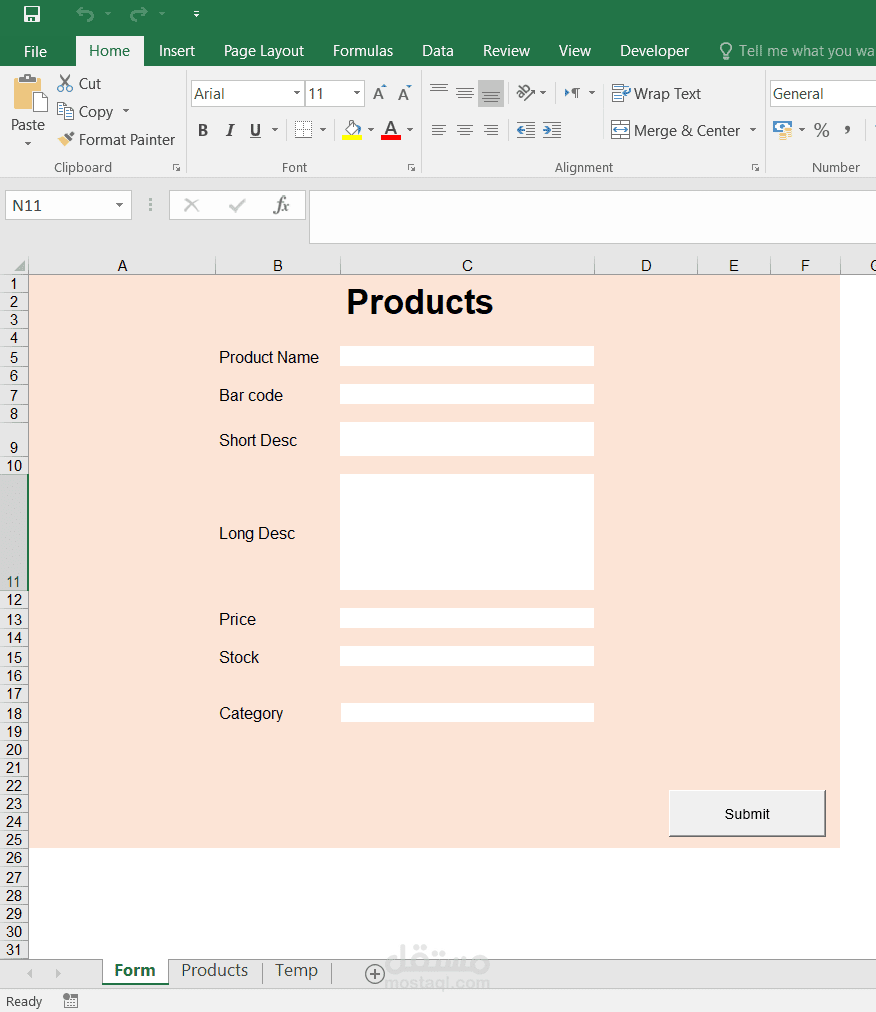This screenshot has width=876, height=1012.
Task: Toggle Bold formatting
Action: (x=203, y=130)
